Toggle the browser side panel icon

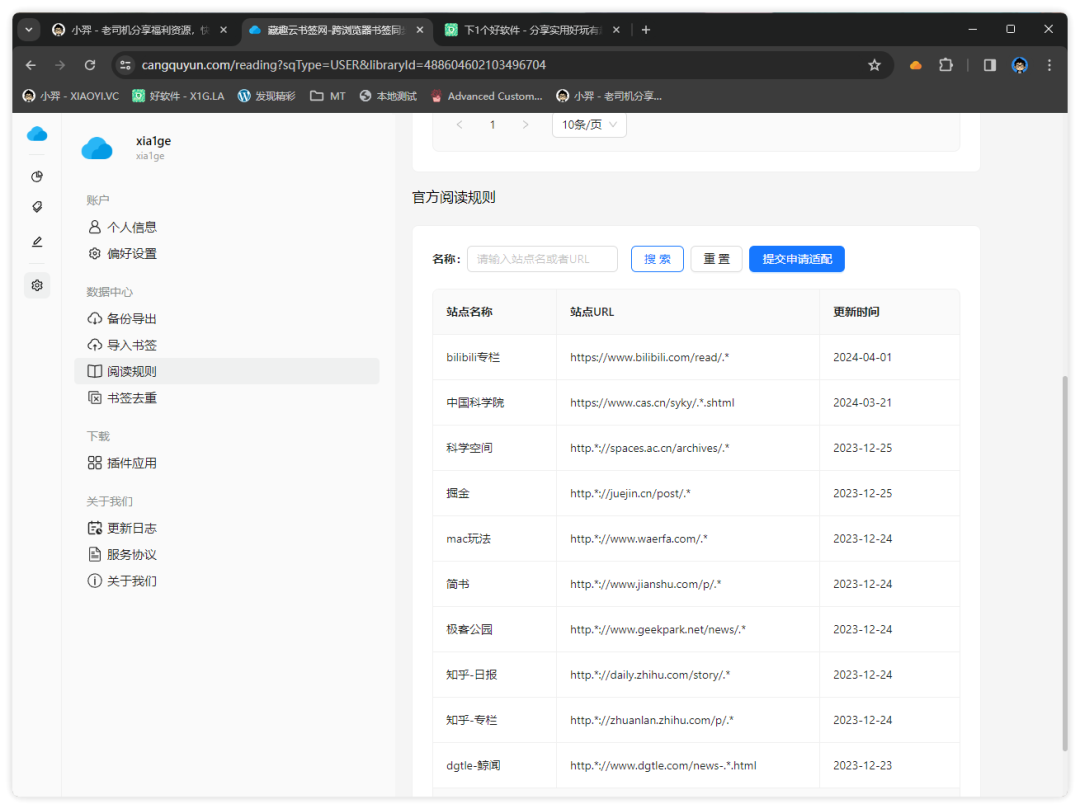pos(989,65)
